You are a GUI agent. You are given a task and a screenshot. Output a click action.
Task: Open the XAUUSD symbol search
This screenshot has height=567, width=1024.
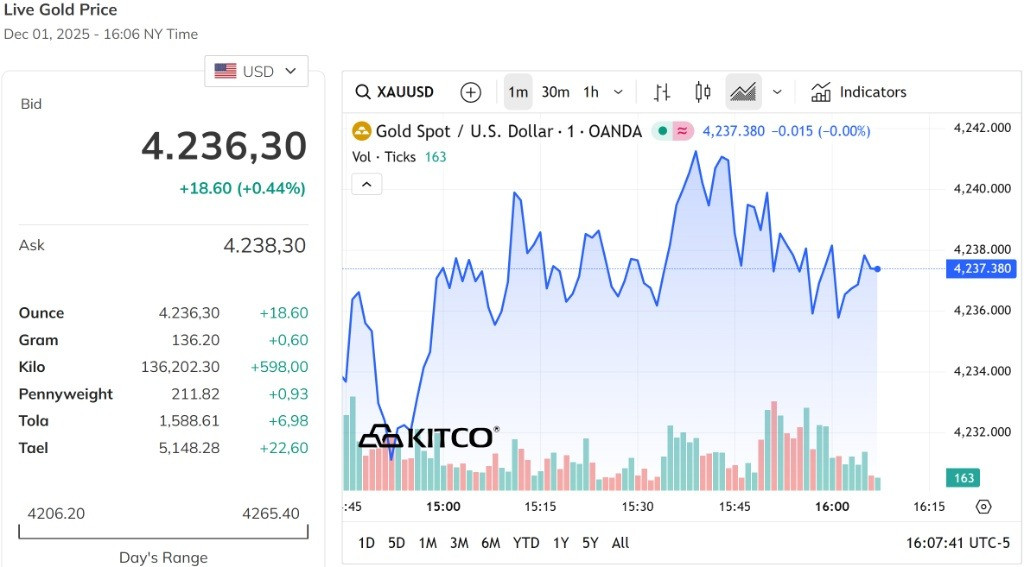tap(394, 92)
